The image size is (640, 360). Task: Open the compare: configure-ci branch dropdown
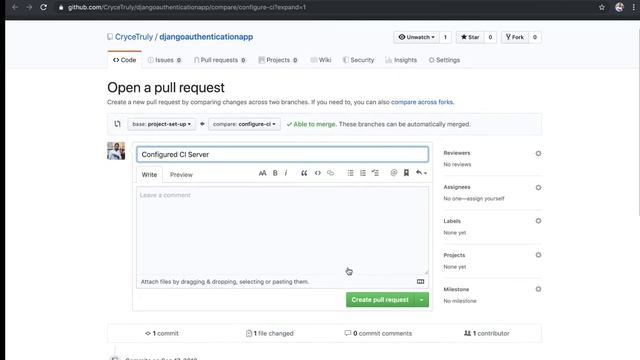pyautogui.click(x=244, y=124)
